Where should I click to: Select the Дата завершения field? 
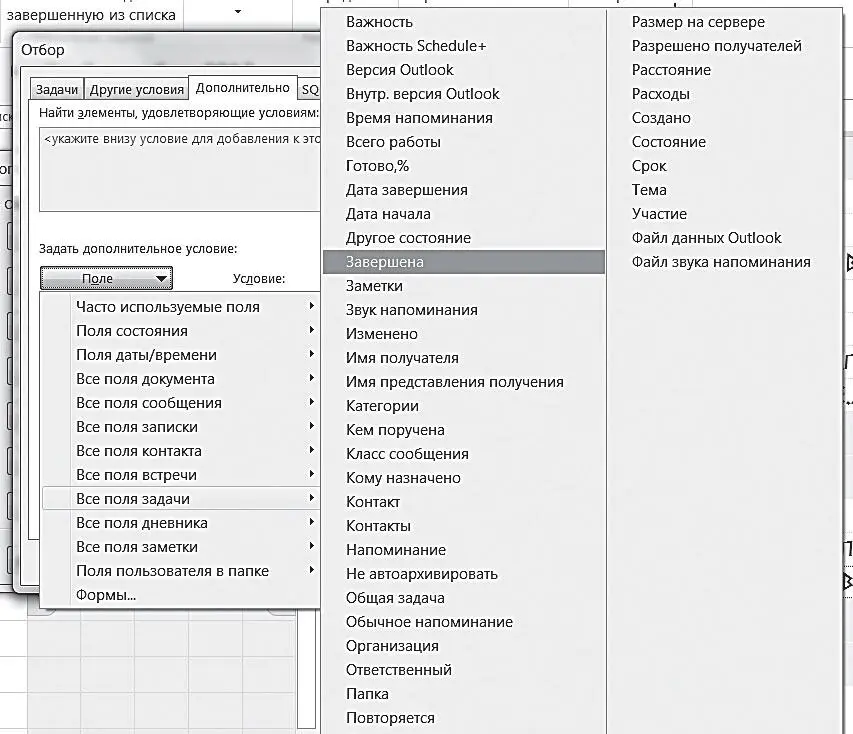(x=463, y=189)
